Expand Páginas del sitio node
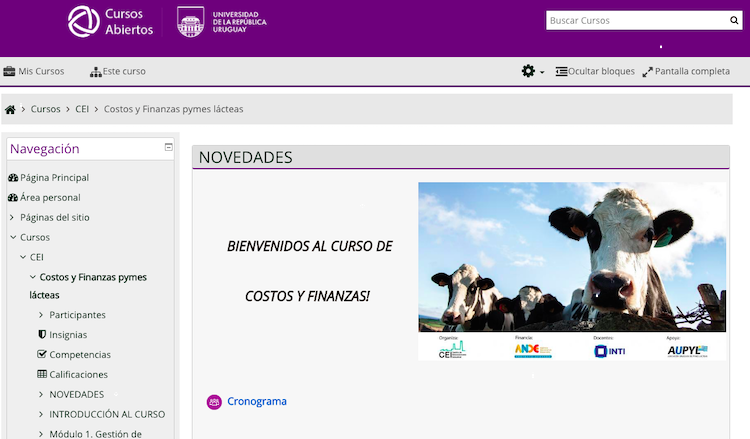The width and height of the screenshot is (750, 439). coord(12,218)
